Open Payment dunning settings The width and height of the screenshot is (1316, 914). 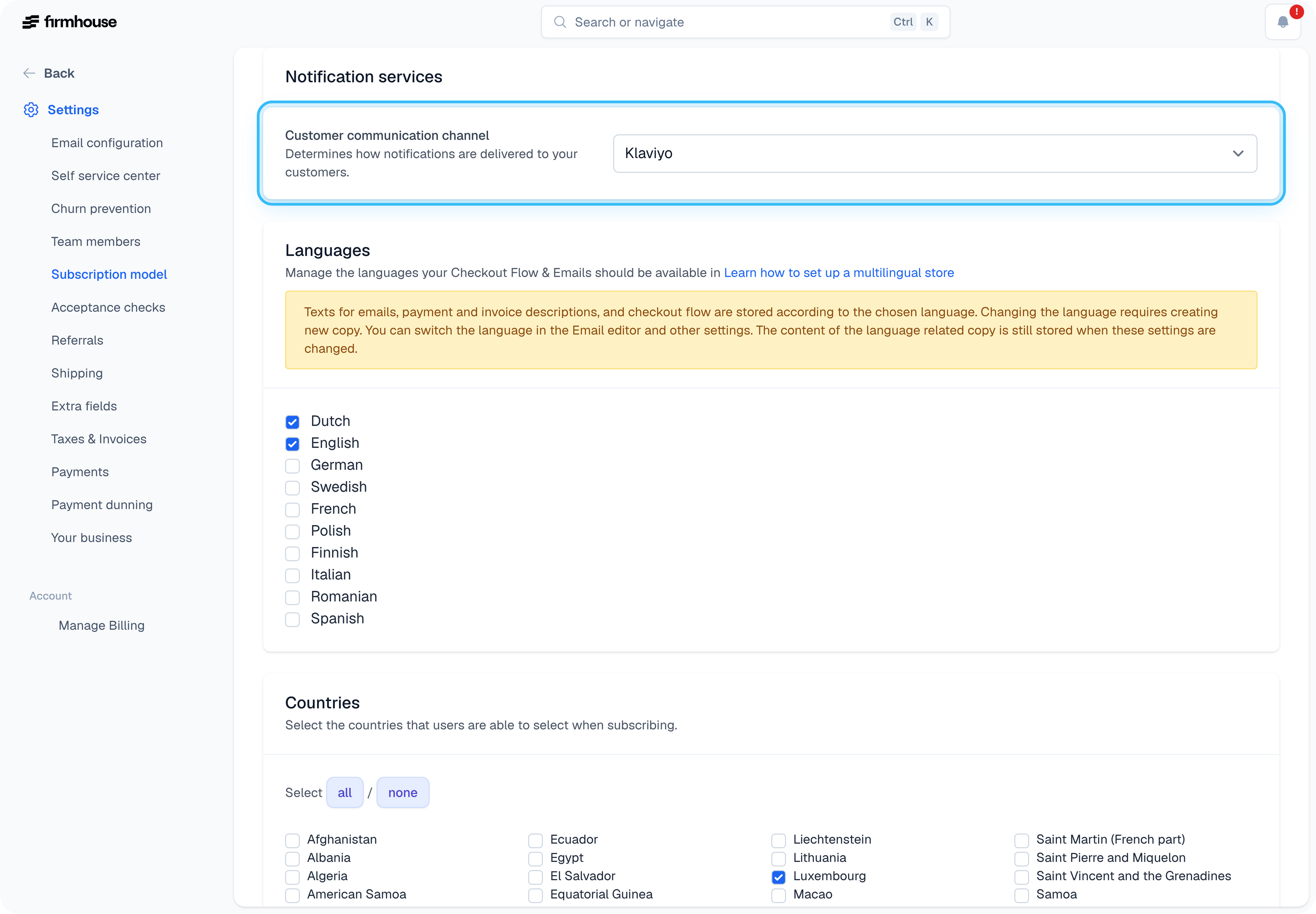(102, 505)
